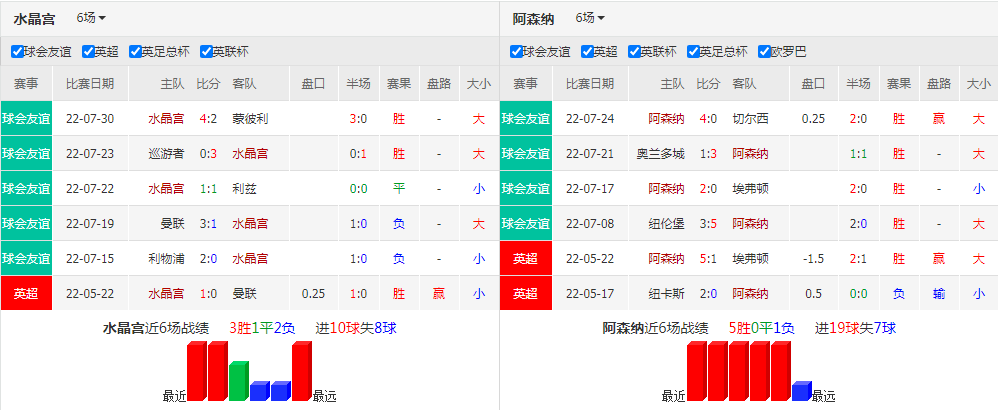Click the red 英超 tag on the 纽卡斯 vs 阿森纳 row

pyautogui.click(x=525, y=293)
